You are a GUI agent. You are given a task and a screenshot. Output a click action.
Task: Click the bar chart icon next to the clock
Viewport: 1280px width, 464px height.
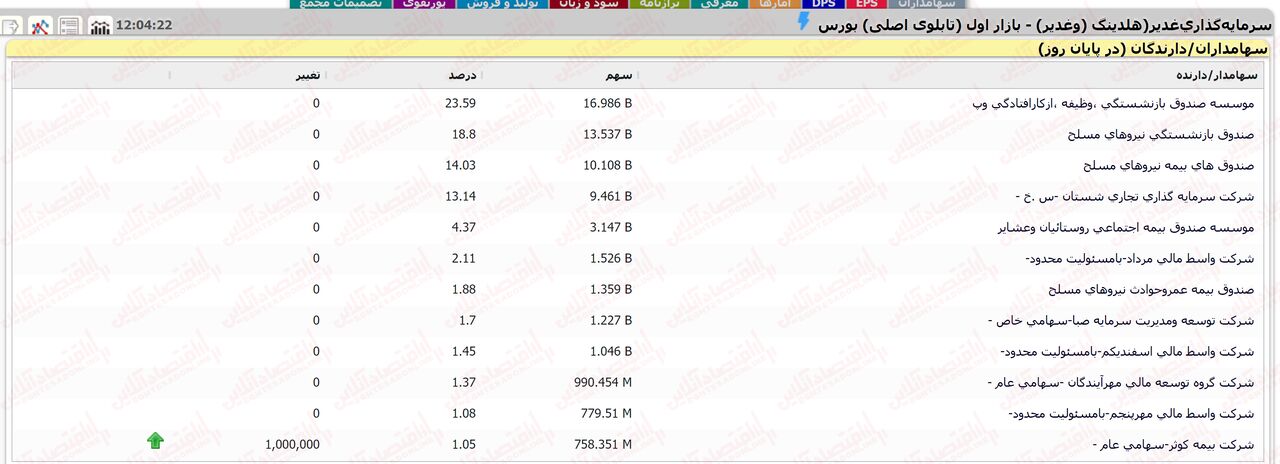[x=100, y=26]
